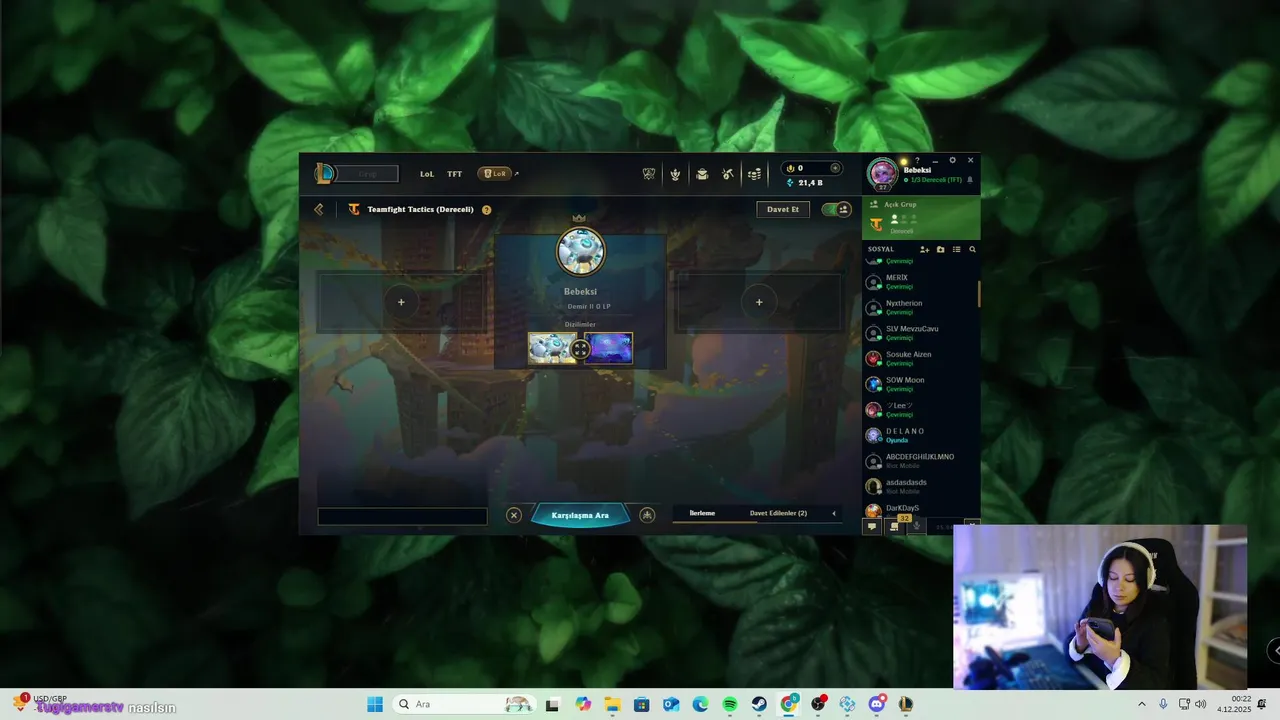This screenshot has height=720, width=1280.
Task: Select the purple arena thumbnail
Action: pos(609,348)
